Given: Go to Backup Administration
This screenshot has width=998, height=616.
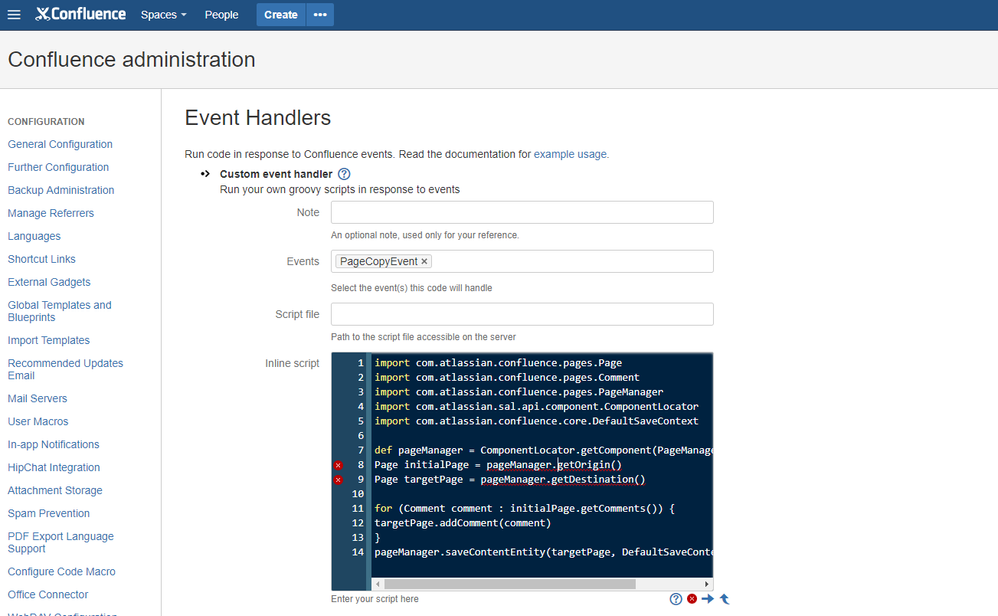Looking at the screenshot, I should coord(61,190).
